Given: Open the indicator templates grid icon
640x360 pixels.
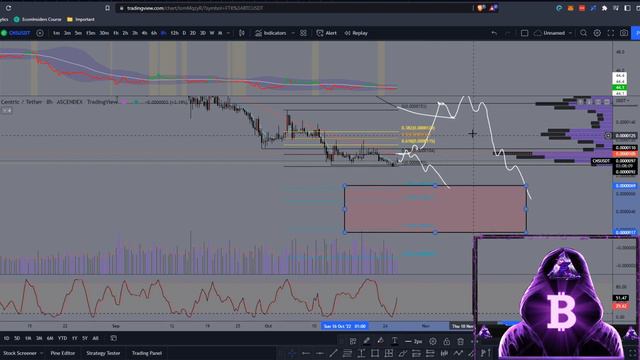Looking at the screenshot, I should click(303, 33).
